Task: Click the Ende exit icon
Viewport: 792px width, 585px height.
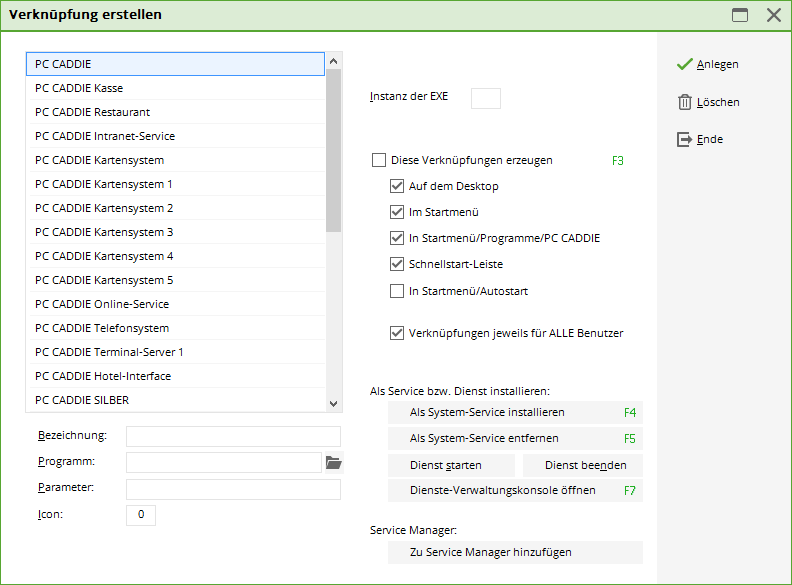Action: point(684,140)
